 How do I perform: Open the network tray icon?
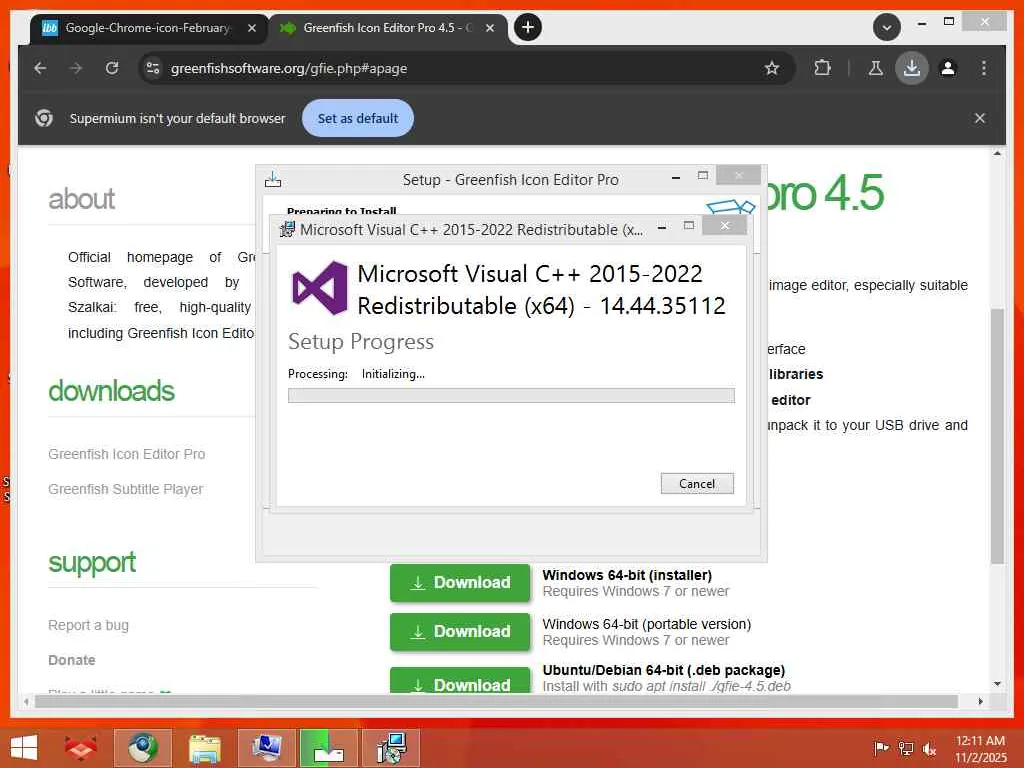(906, 748)
